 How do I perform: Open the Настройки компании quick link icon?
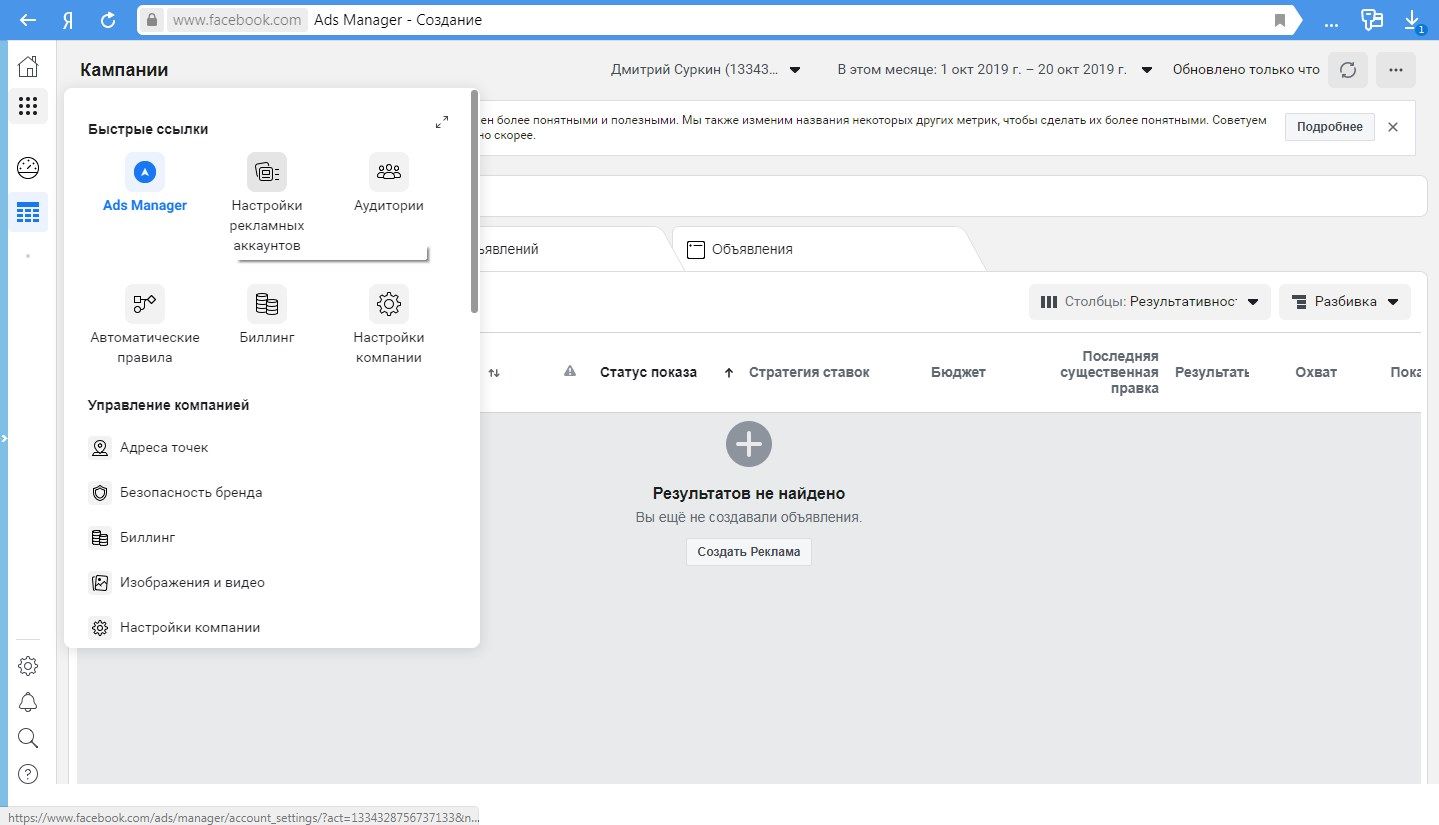[x=389, y=303]
